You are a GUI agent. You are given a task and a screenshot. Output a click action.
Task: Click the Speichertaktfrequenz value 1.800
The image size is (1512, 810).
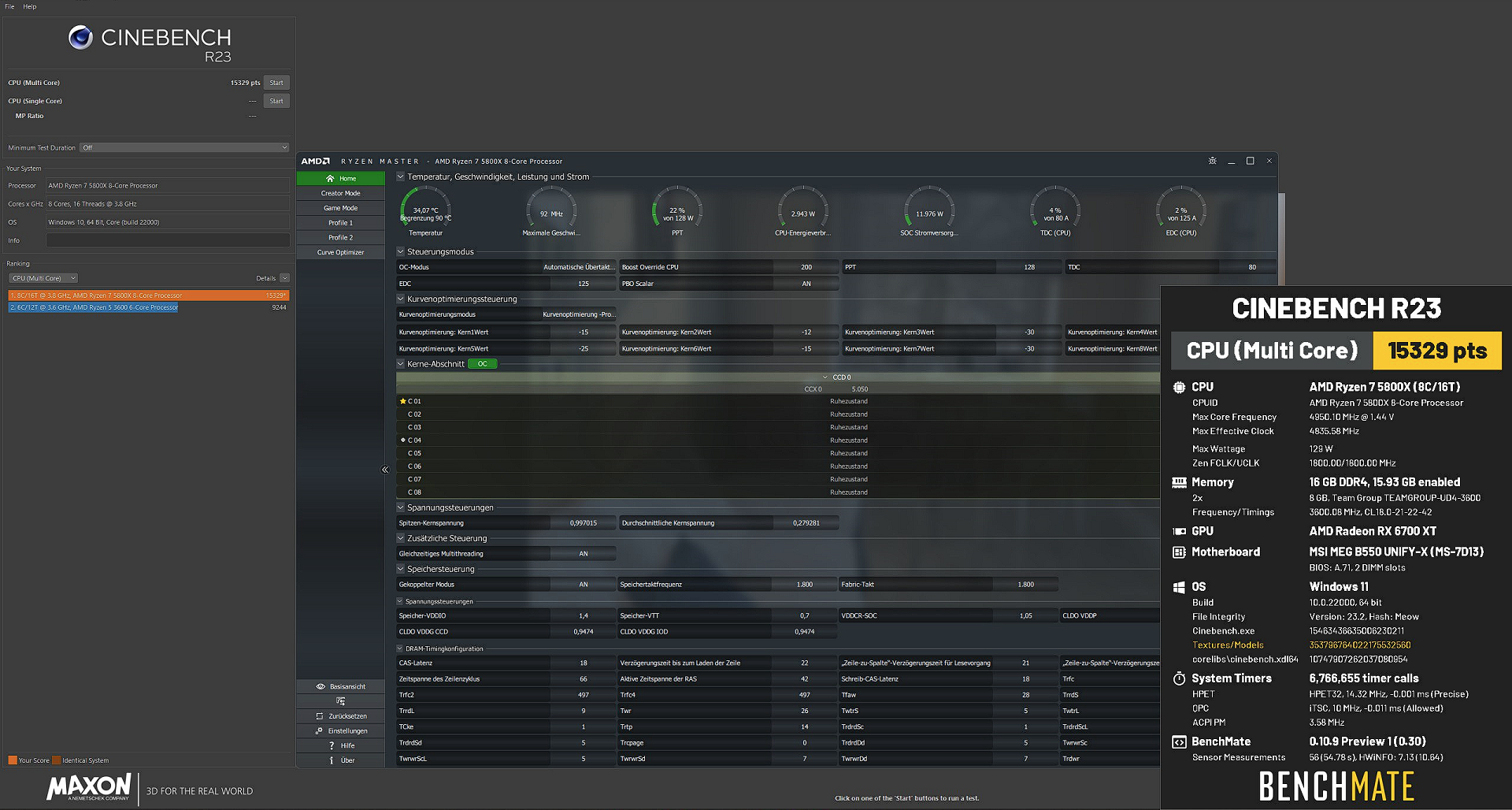pos(804,585)
